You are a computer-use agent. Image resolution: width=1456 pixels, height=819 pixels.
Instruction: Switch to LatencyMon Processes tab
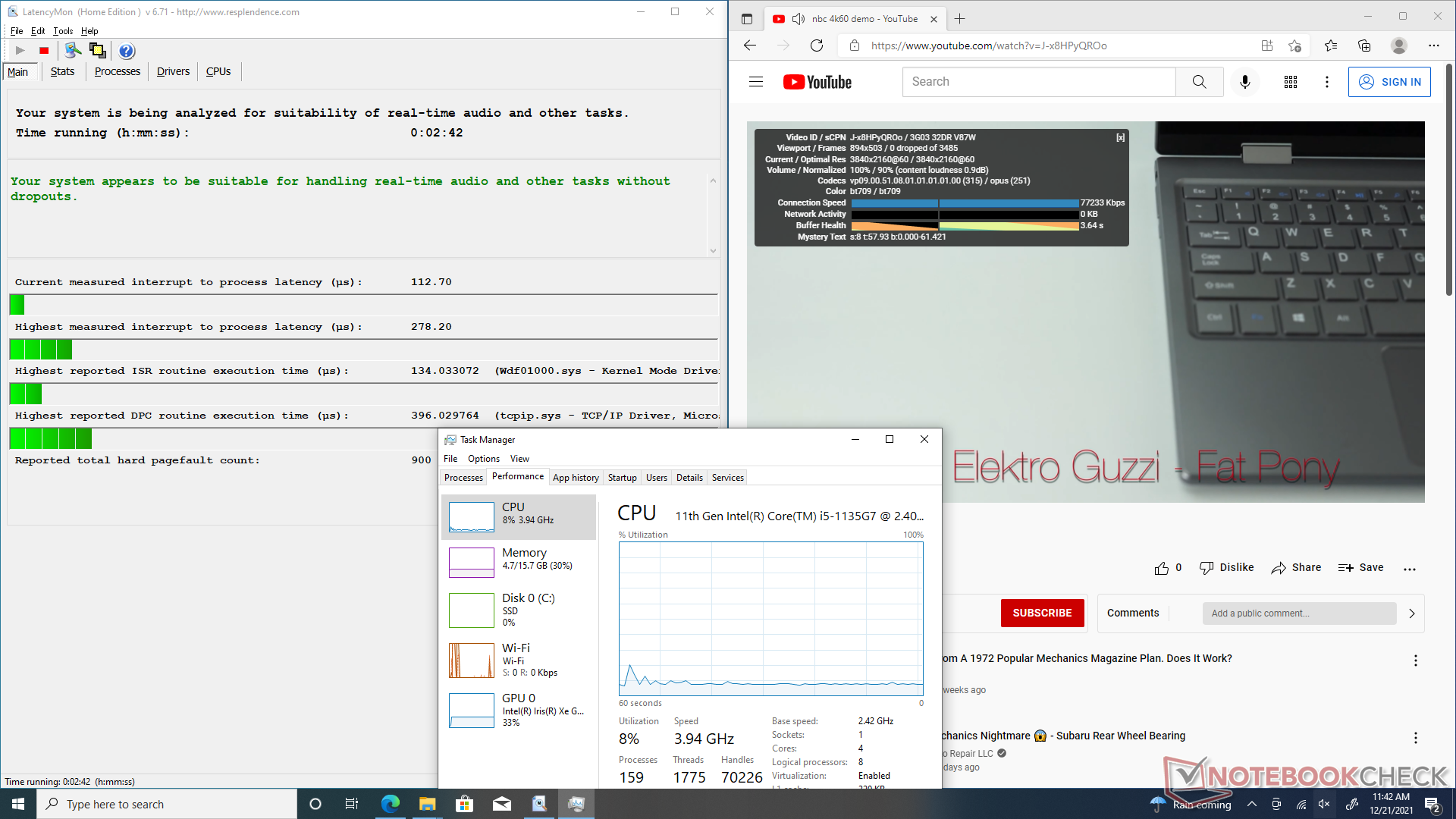[118, 71]
